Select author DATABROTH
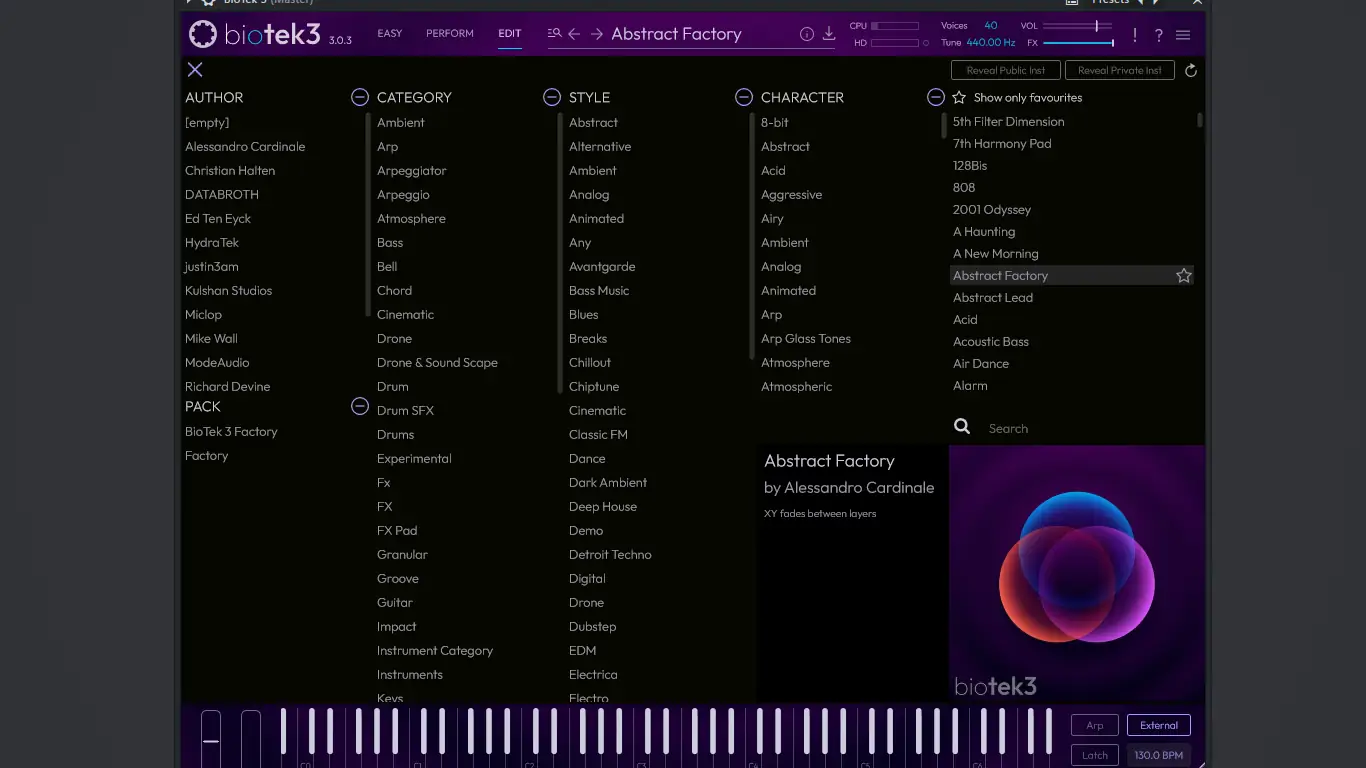The image size is (1366, 768). (222, 194)
